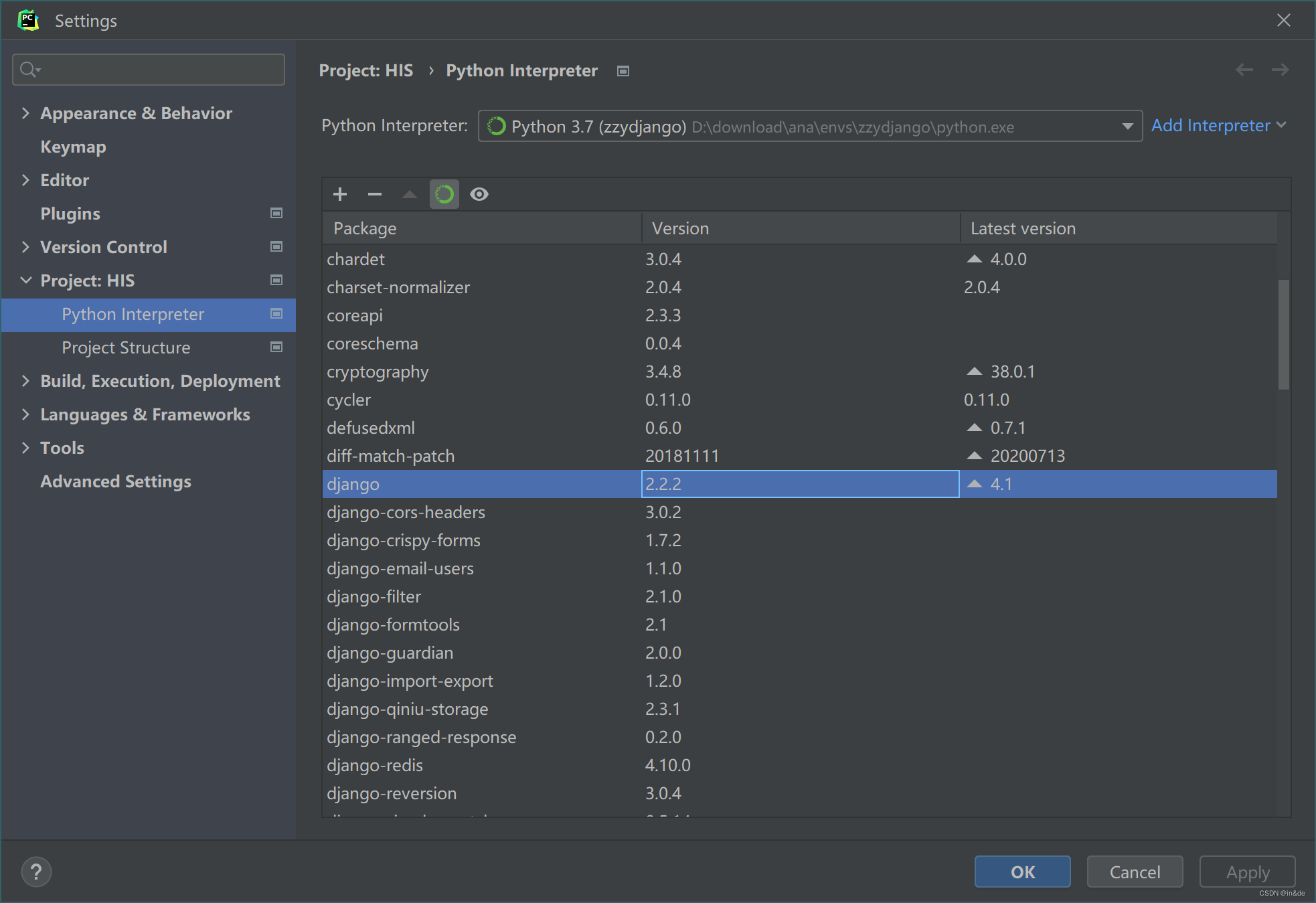
Task: Click the project-level icon next to Version Control
Action: [x=276, y=246]
